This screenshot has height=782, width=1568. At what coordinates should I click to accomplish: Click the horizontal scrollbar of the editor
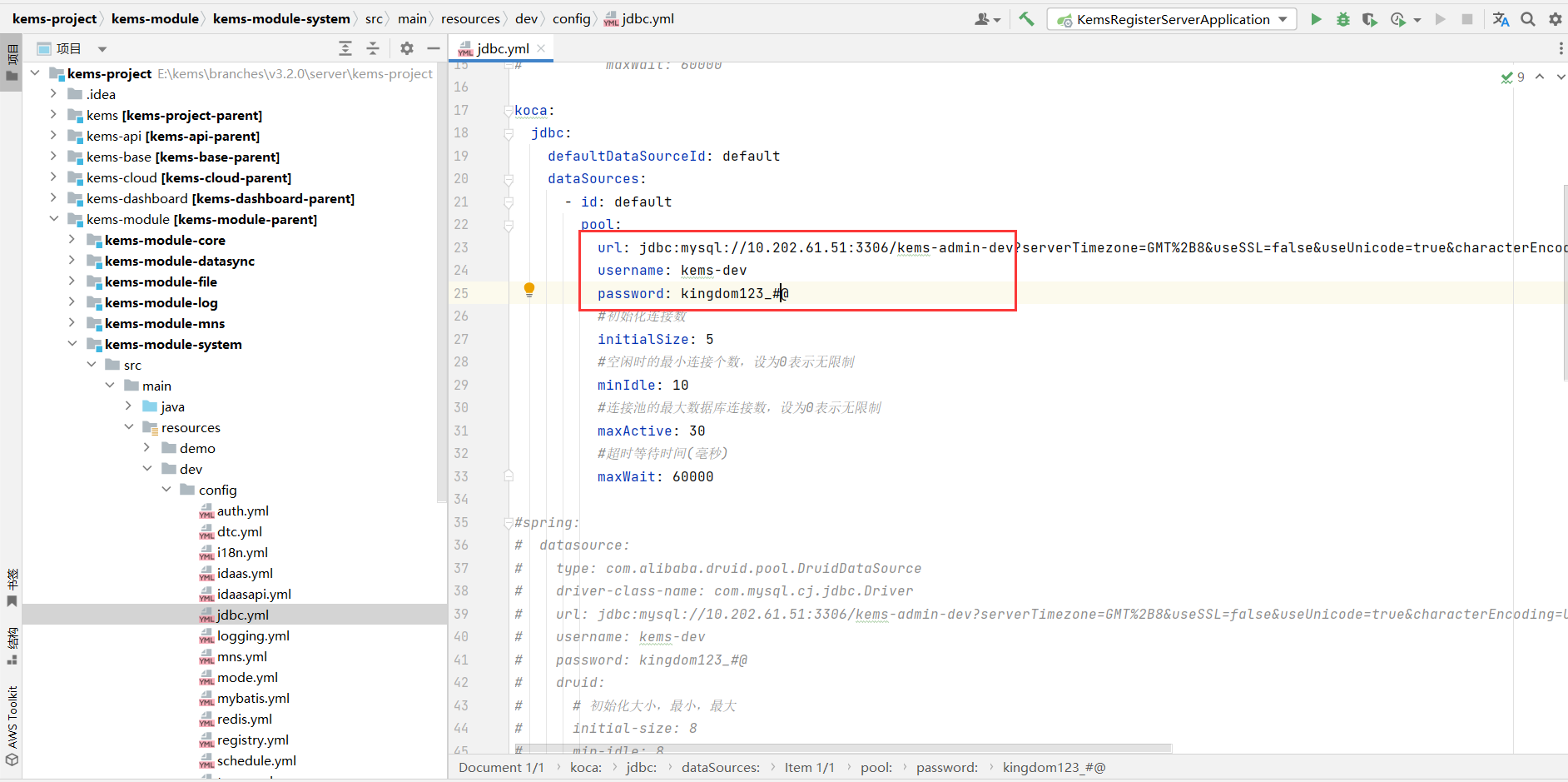[842, 748]
